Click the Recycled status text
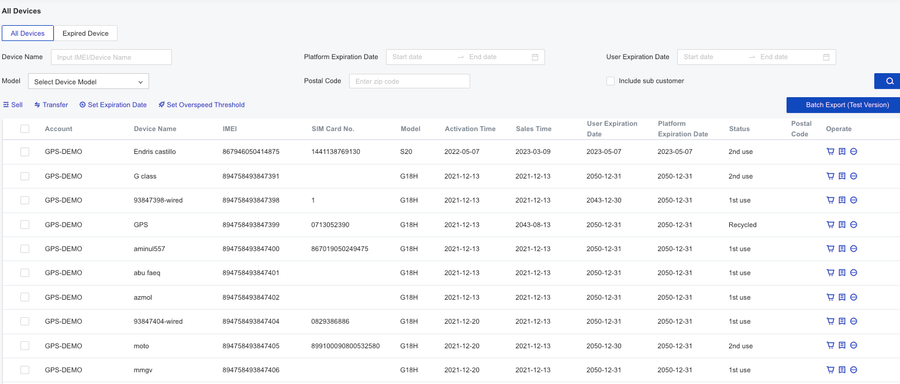This screenshot has width=900, height=384. pos(743,224)
